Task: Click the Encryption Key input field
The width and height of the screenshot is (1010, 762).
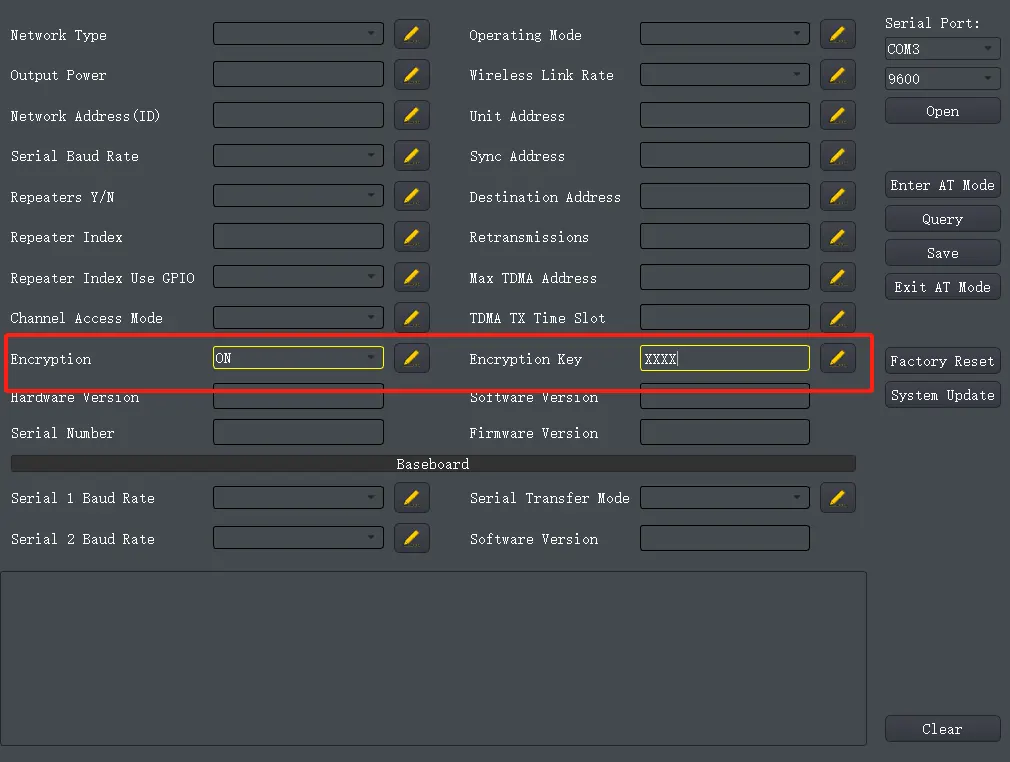Action: pos(724,358)
